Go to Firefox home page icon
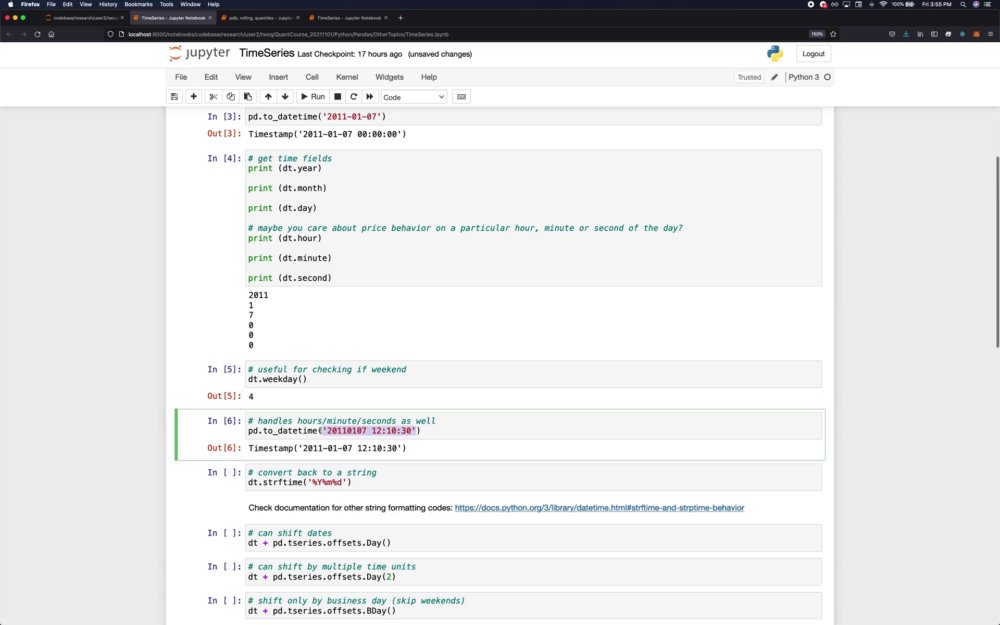Screen dimensions: 1000x625 tap(52, 34)
